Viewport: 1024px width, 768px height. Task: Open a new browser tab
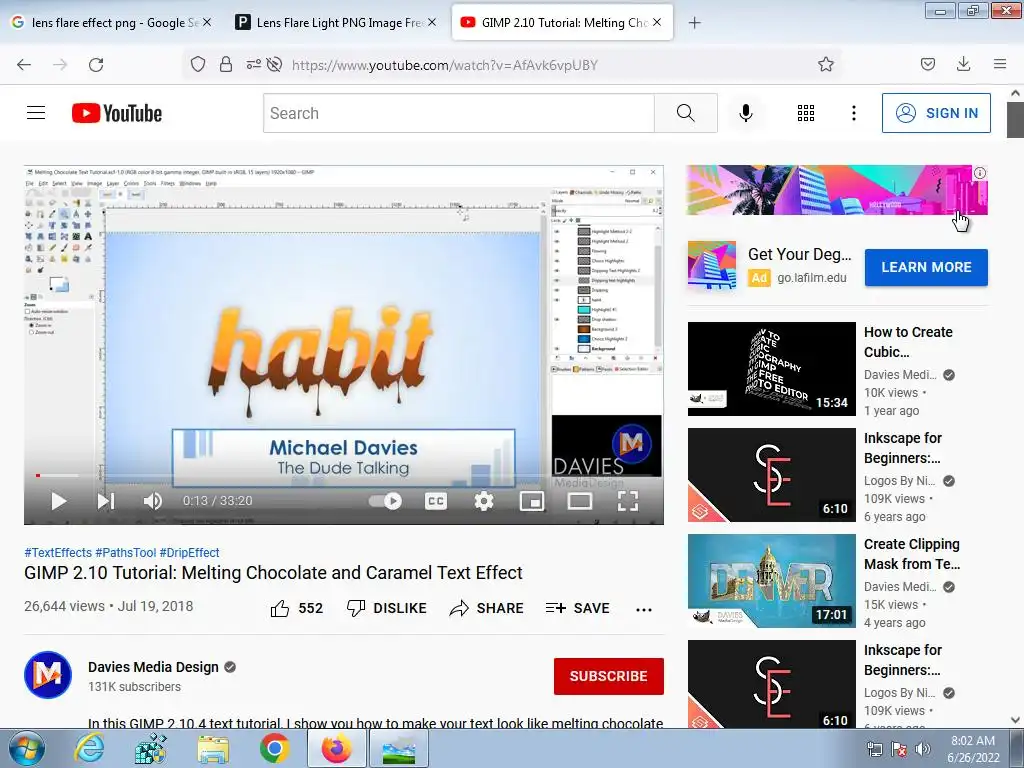pyautogui.click(x=694, y=23)
